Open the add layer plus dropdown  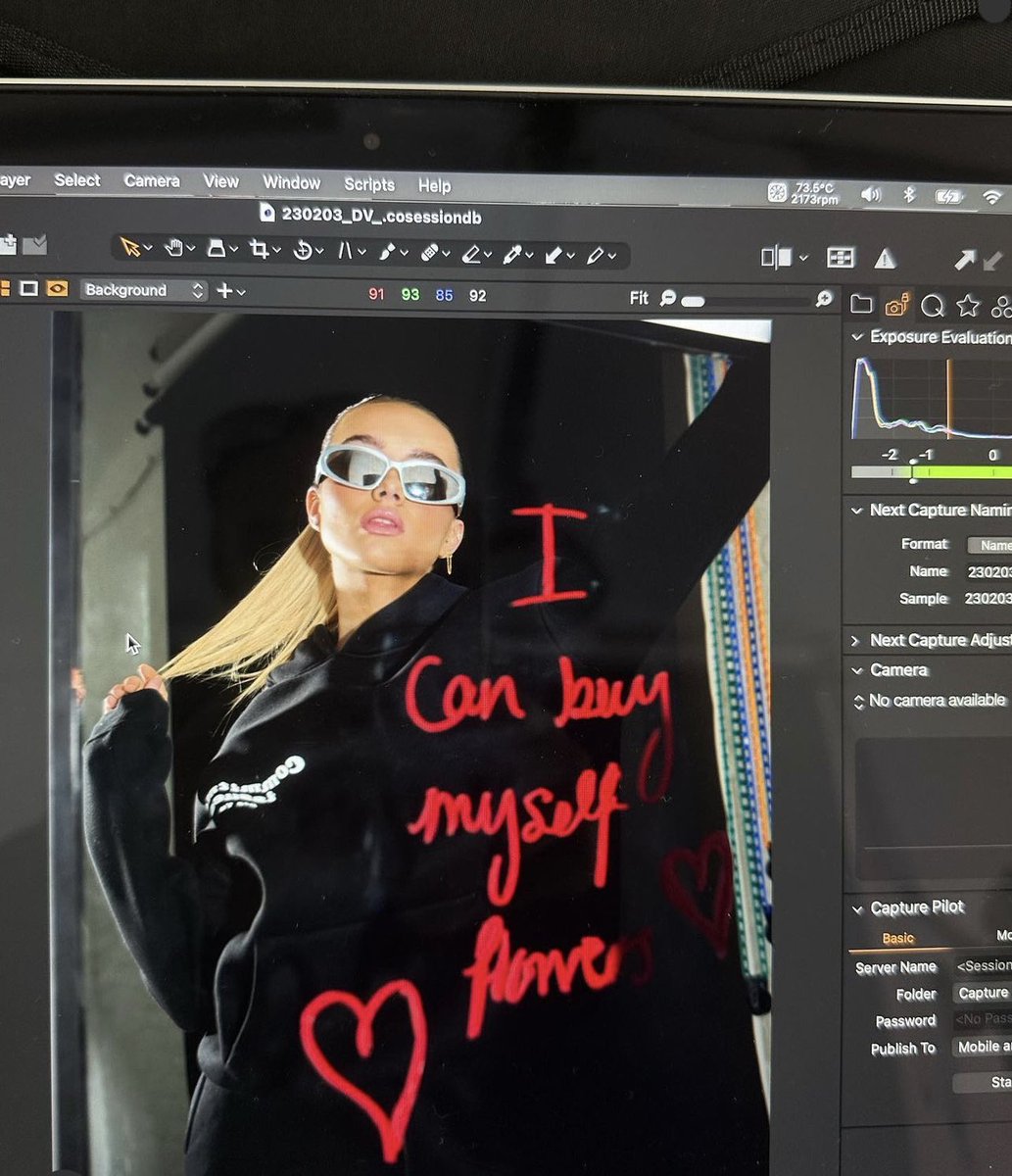[230, 291]
